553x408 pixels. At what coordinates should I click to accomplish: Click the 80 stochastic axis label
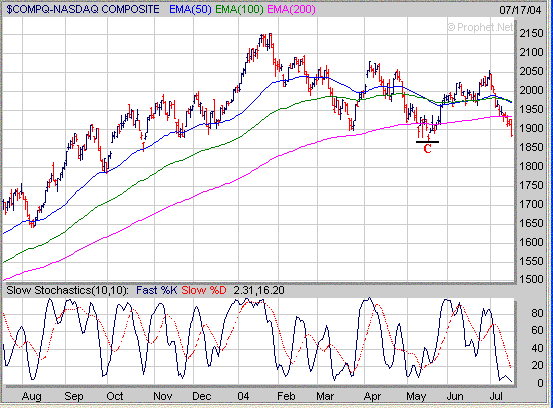(537, 313)
